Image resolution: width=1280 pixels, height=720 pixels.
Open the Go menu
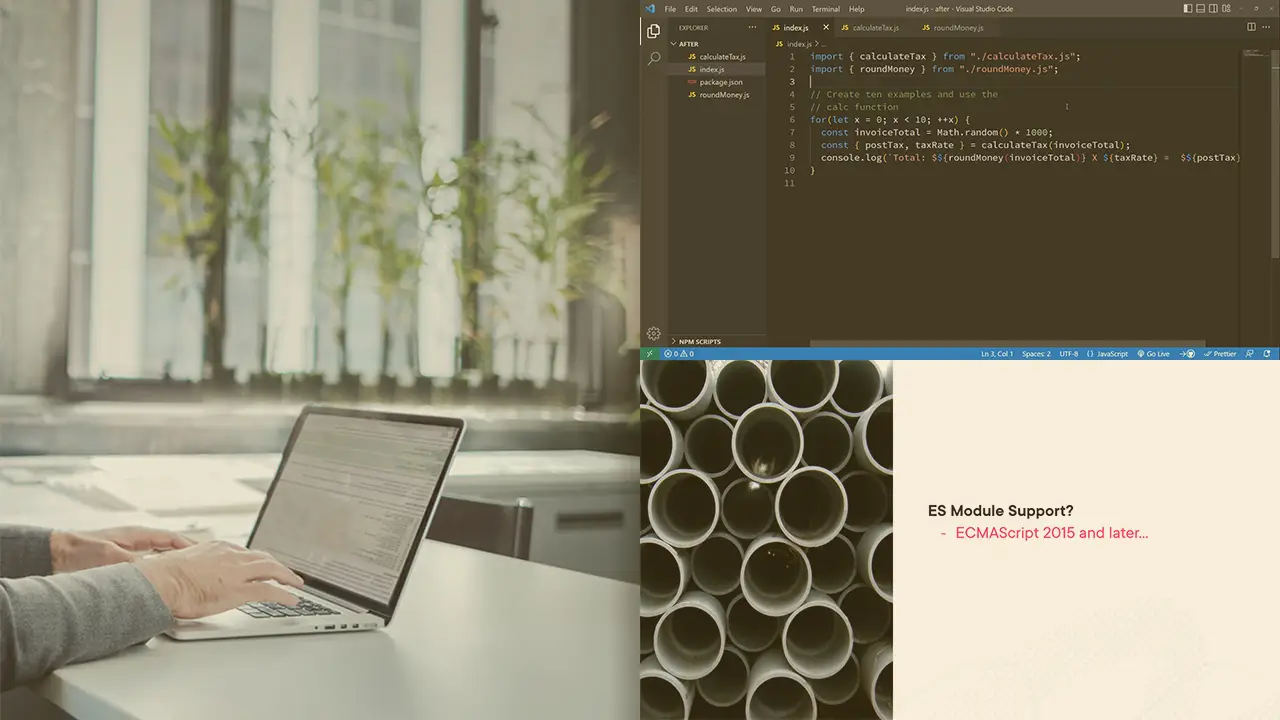[776, 9]
